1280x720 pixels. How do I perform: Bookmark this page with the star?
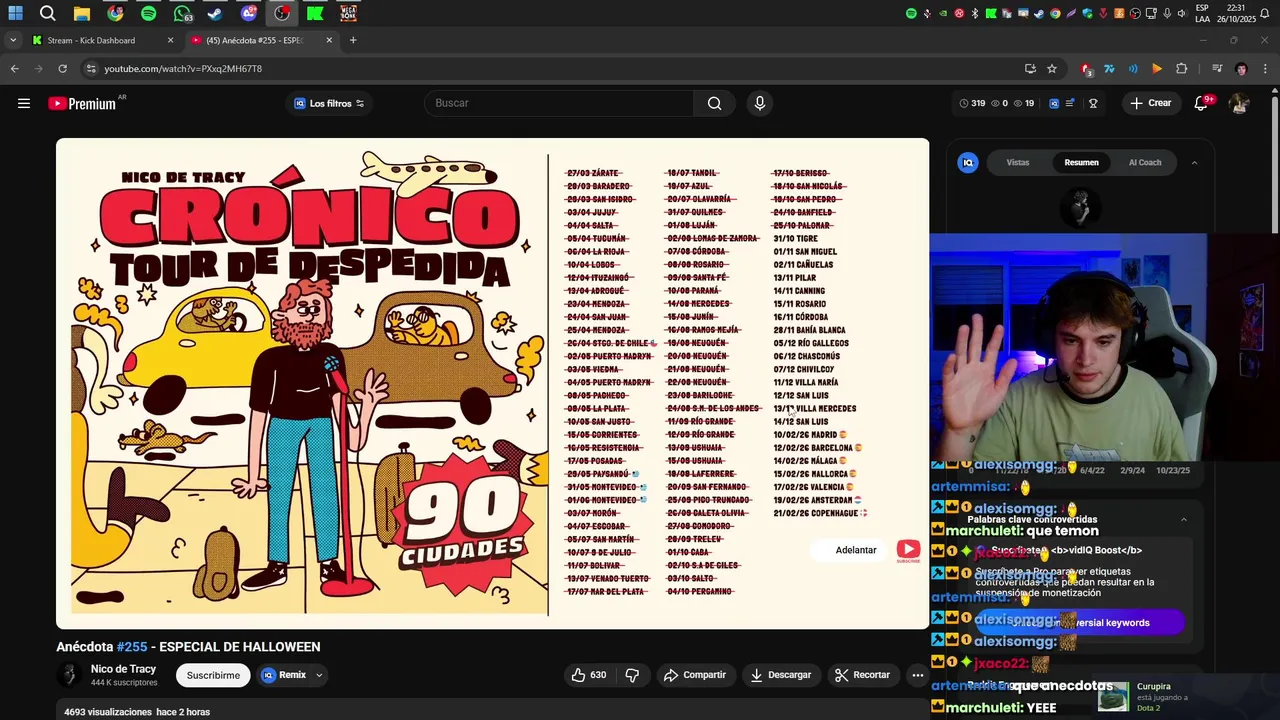[1052, 69]
